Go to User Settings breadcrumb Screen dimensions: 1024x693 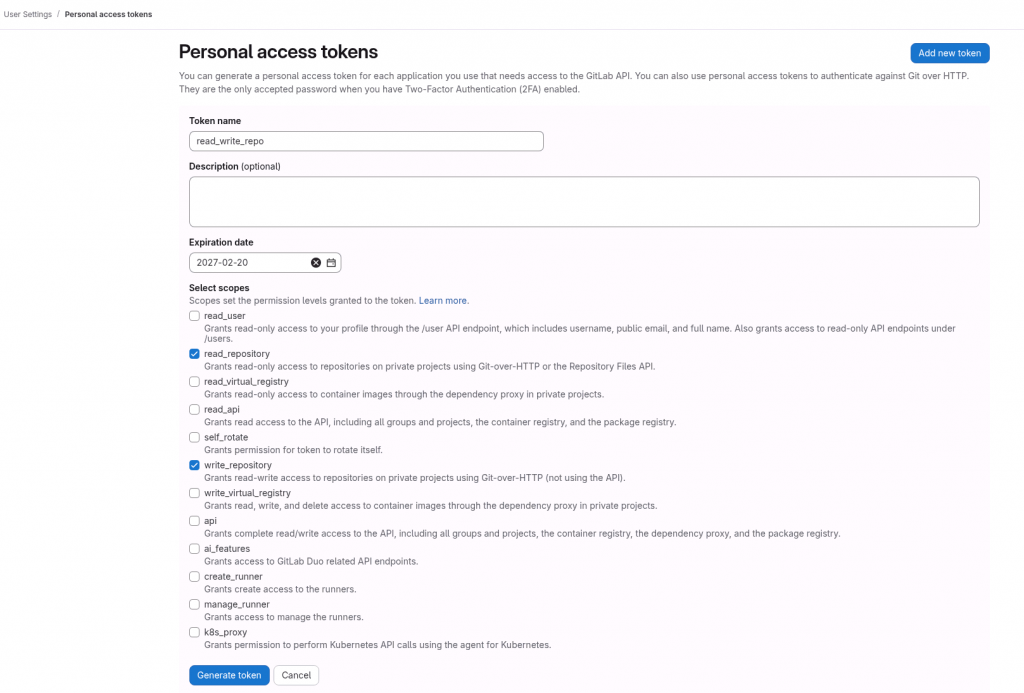[28, 14]
